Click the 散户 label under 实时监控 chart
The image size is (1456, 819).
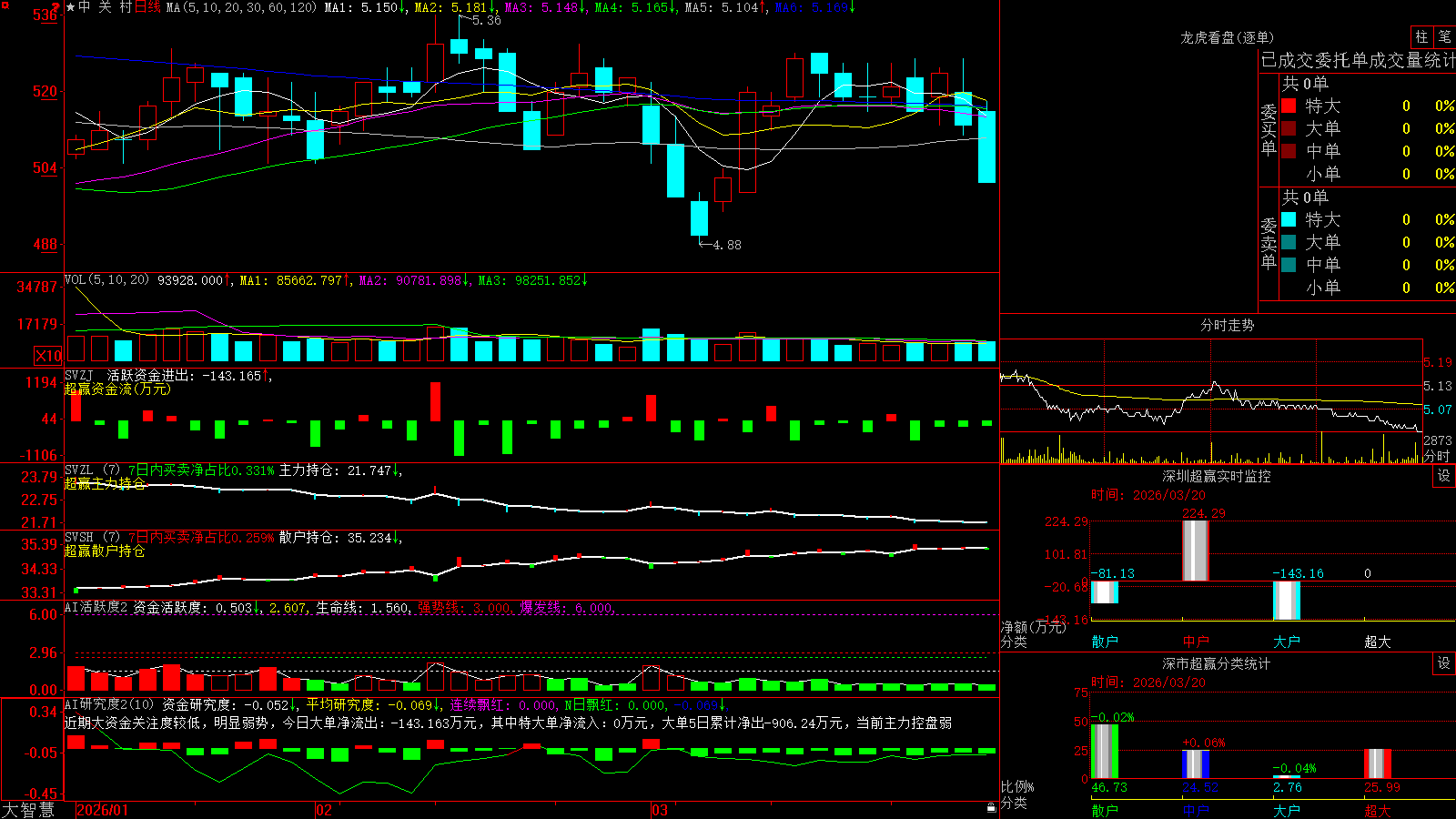tap(1105, 642)
